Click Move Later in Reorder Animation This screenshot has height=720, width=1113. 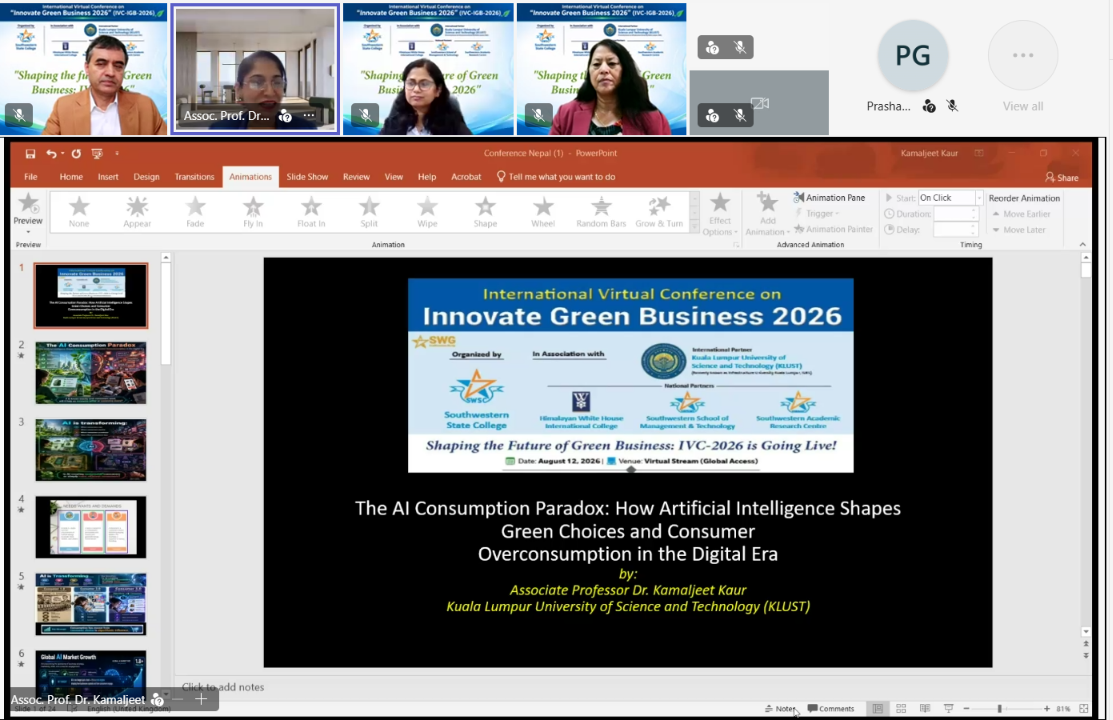[x=1017, y=230]
